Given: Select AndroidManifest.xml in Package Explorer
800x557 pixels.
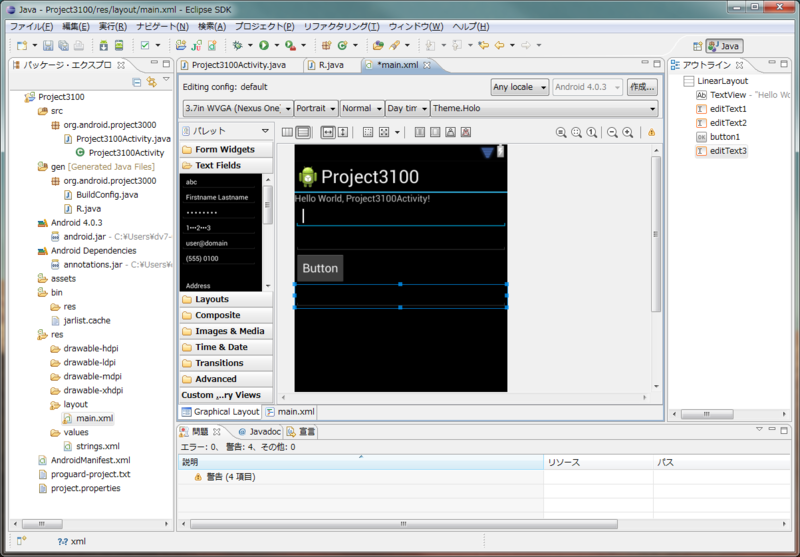Looking at the screenshot, I should 90,460.
